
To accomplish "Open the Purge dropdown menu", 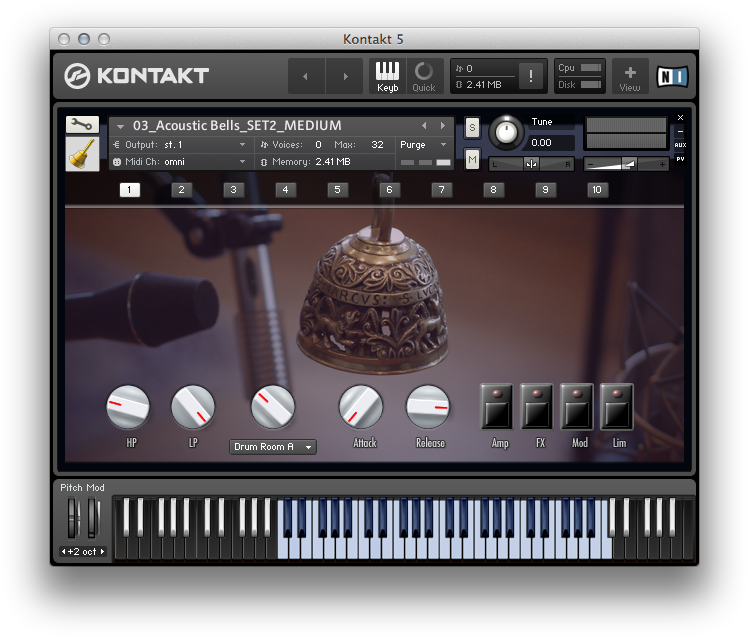I will [x=425, y=145].
